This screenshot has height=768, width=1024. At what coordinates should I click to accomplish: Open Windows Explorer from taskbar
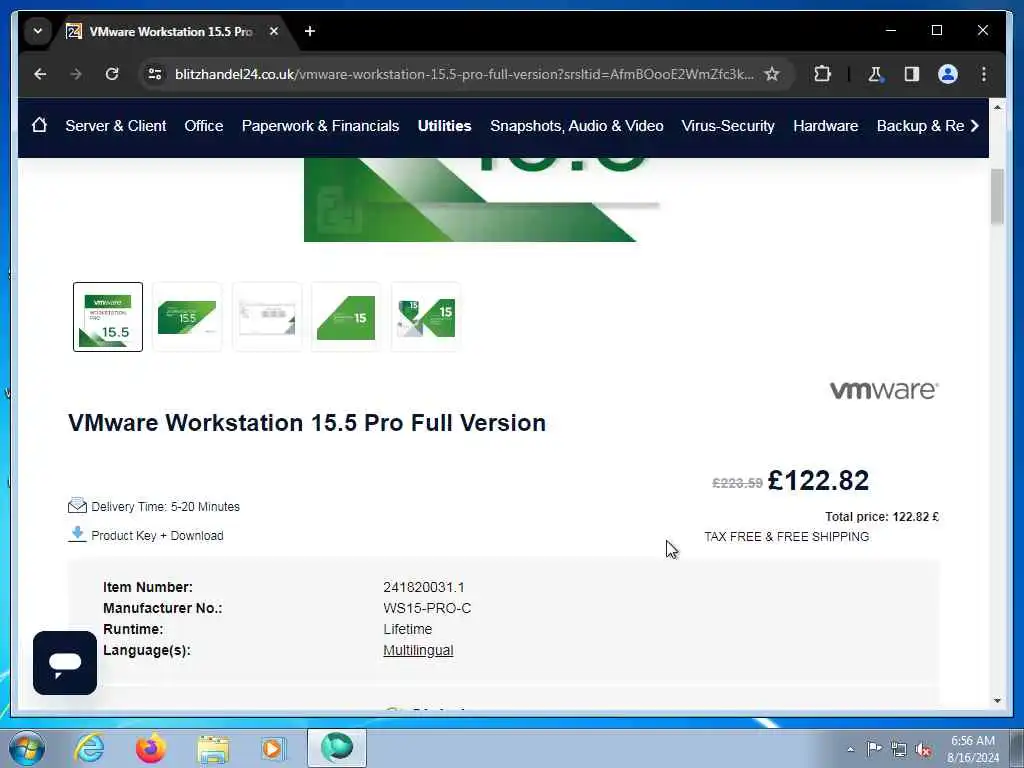point(213,748)
